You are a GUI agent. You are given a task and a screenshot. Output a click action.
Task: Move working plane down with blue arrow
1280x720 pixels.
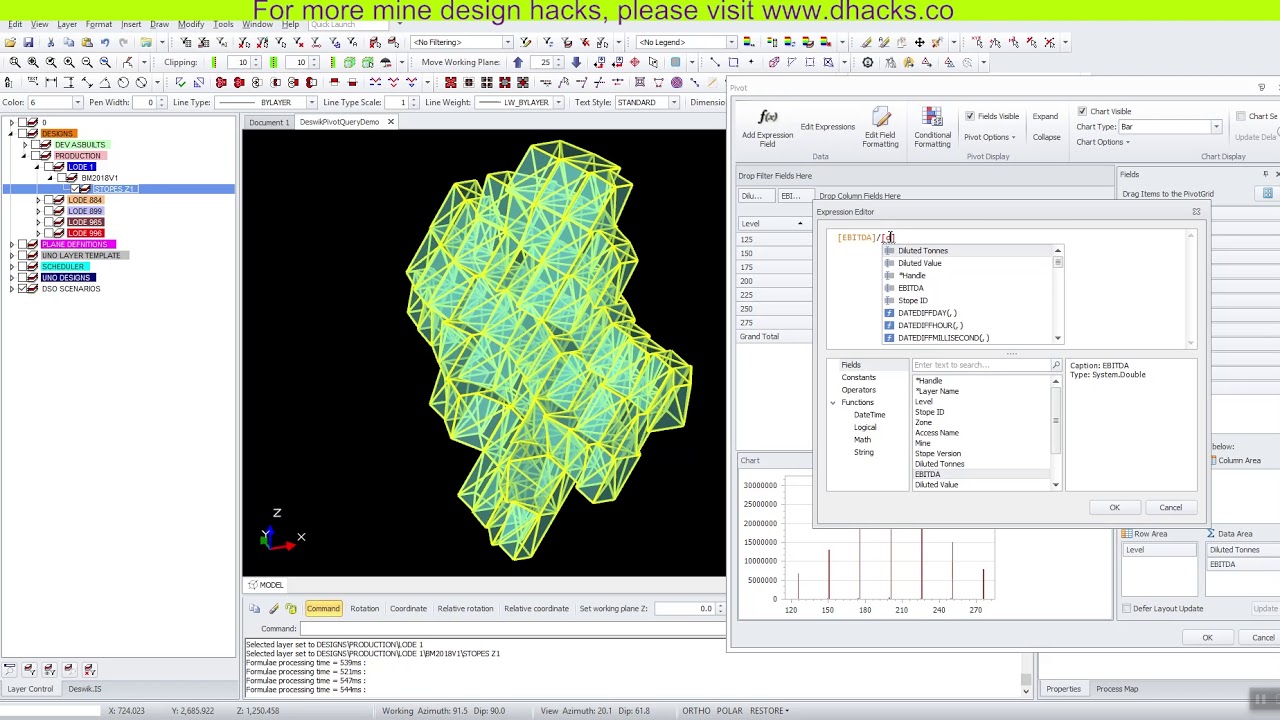pos(576,62)
